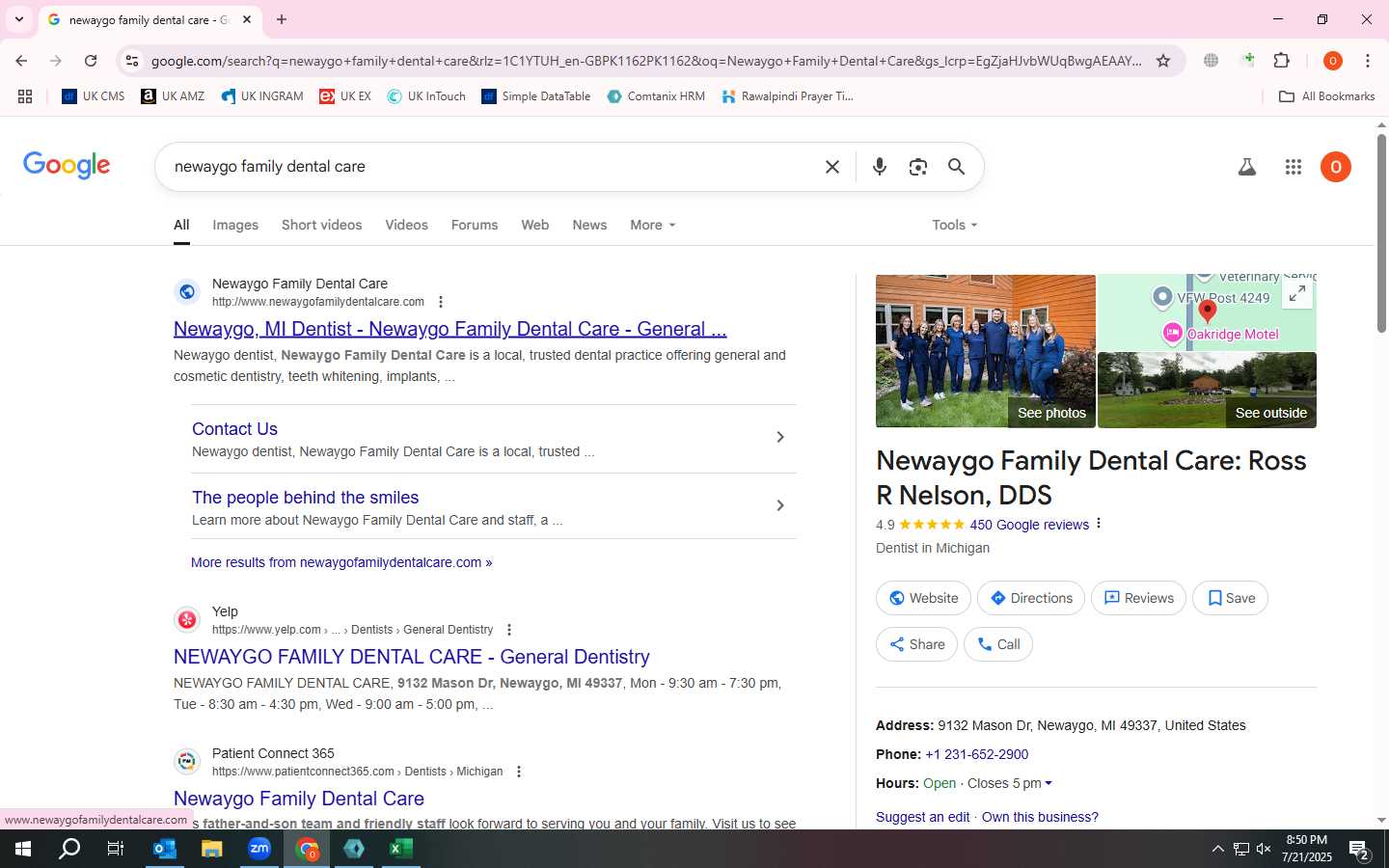Open Zoom from the taskbar
This screenshot has width=1389, height=868.
[259, 849]
